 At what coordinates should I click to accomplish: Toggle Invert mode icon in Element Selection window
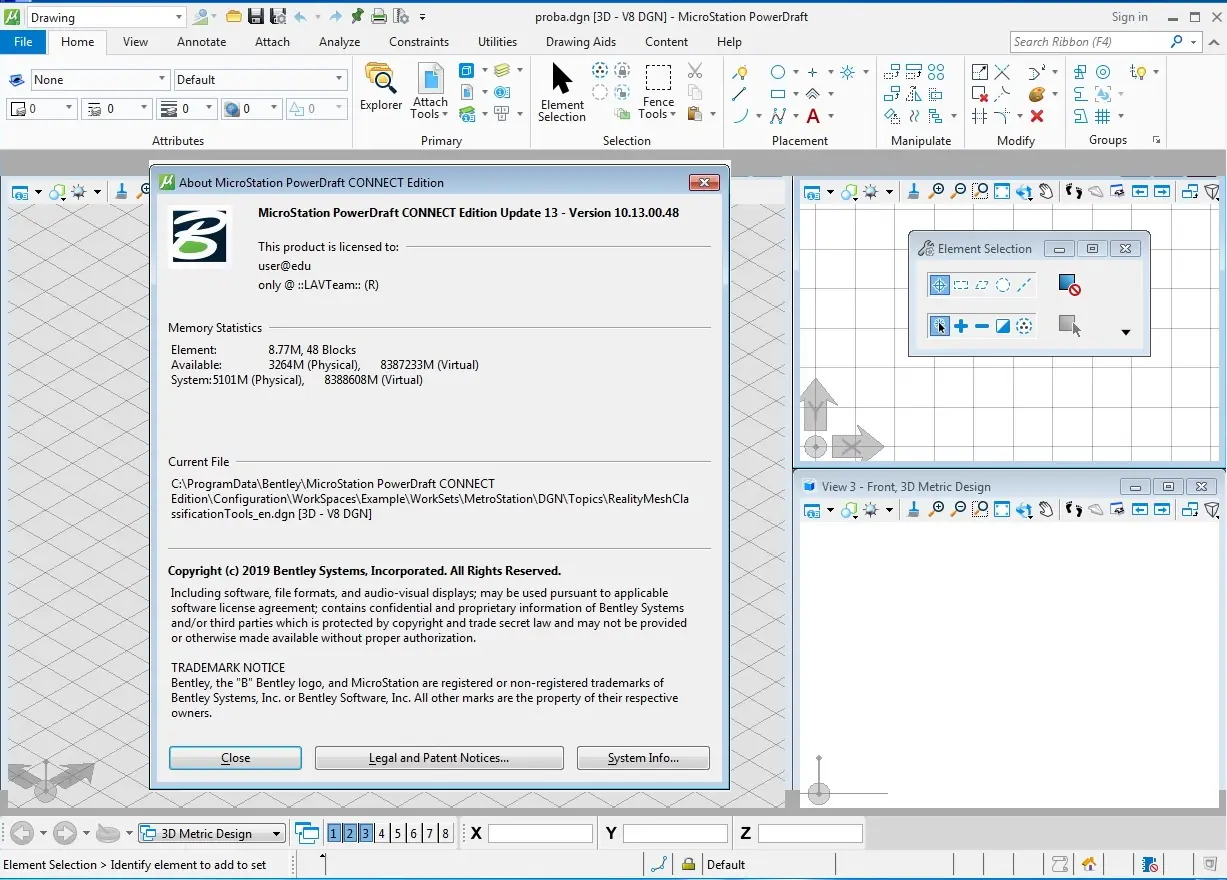(1003, 326)
